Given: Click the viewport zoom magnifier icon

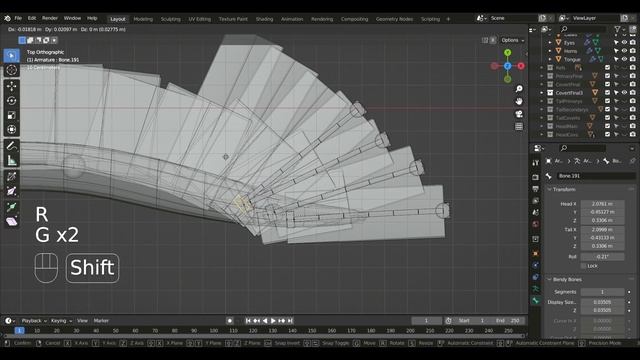Looking at the screenshot, I should pyautogui.click(x=519, y=89).
